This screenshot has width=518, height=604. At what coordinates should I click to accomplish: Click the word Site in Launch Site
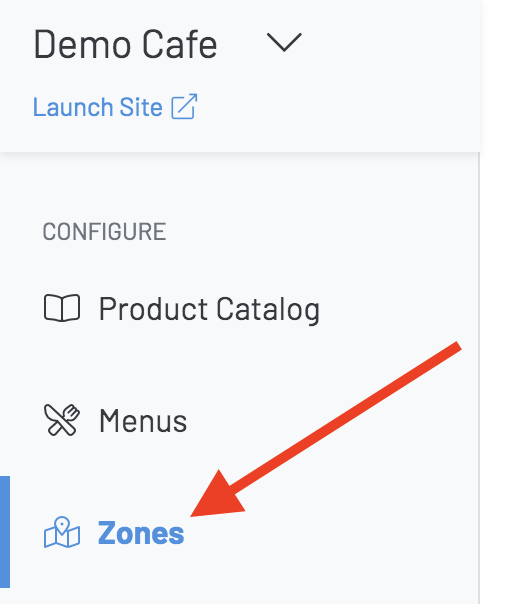coord(141,107)
